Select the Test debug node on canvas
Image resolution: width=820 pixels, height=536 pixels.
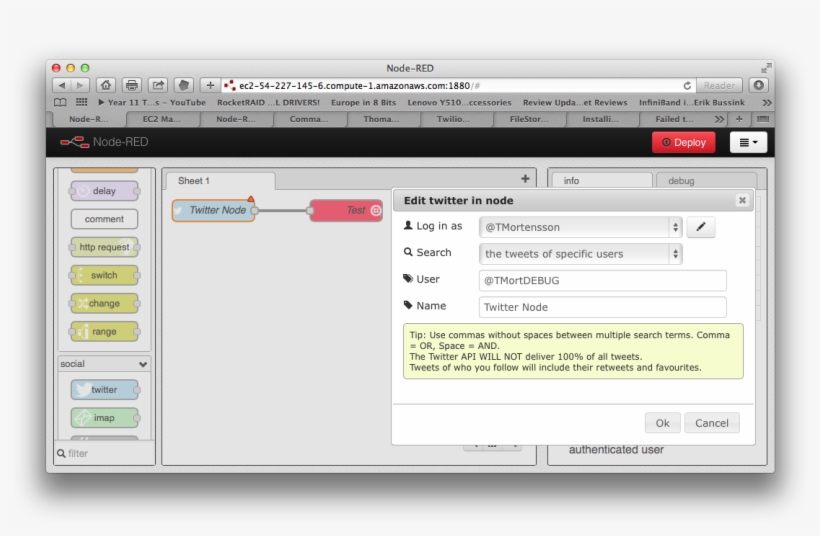pyautogui.click(x=346, y=210)
